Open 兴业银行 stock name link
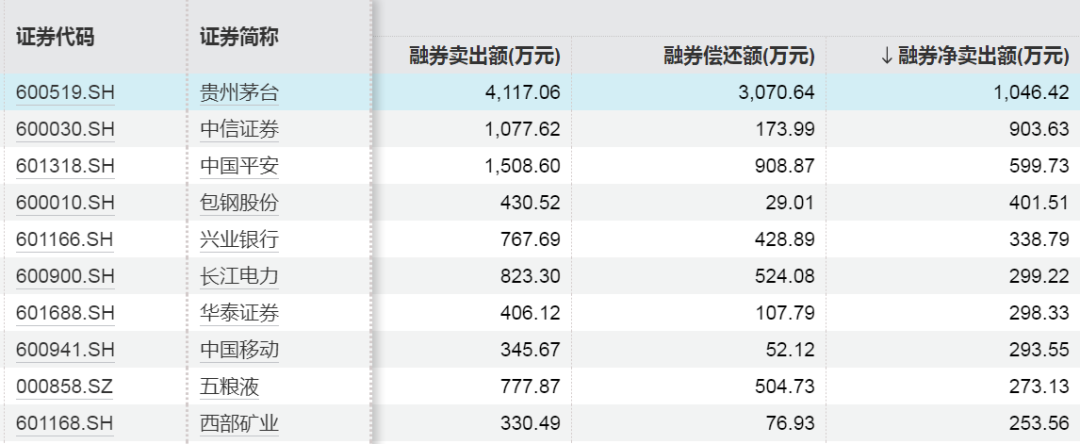The image size is (1080, 444). click(x=239, y=239)
